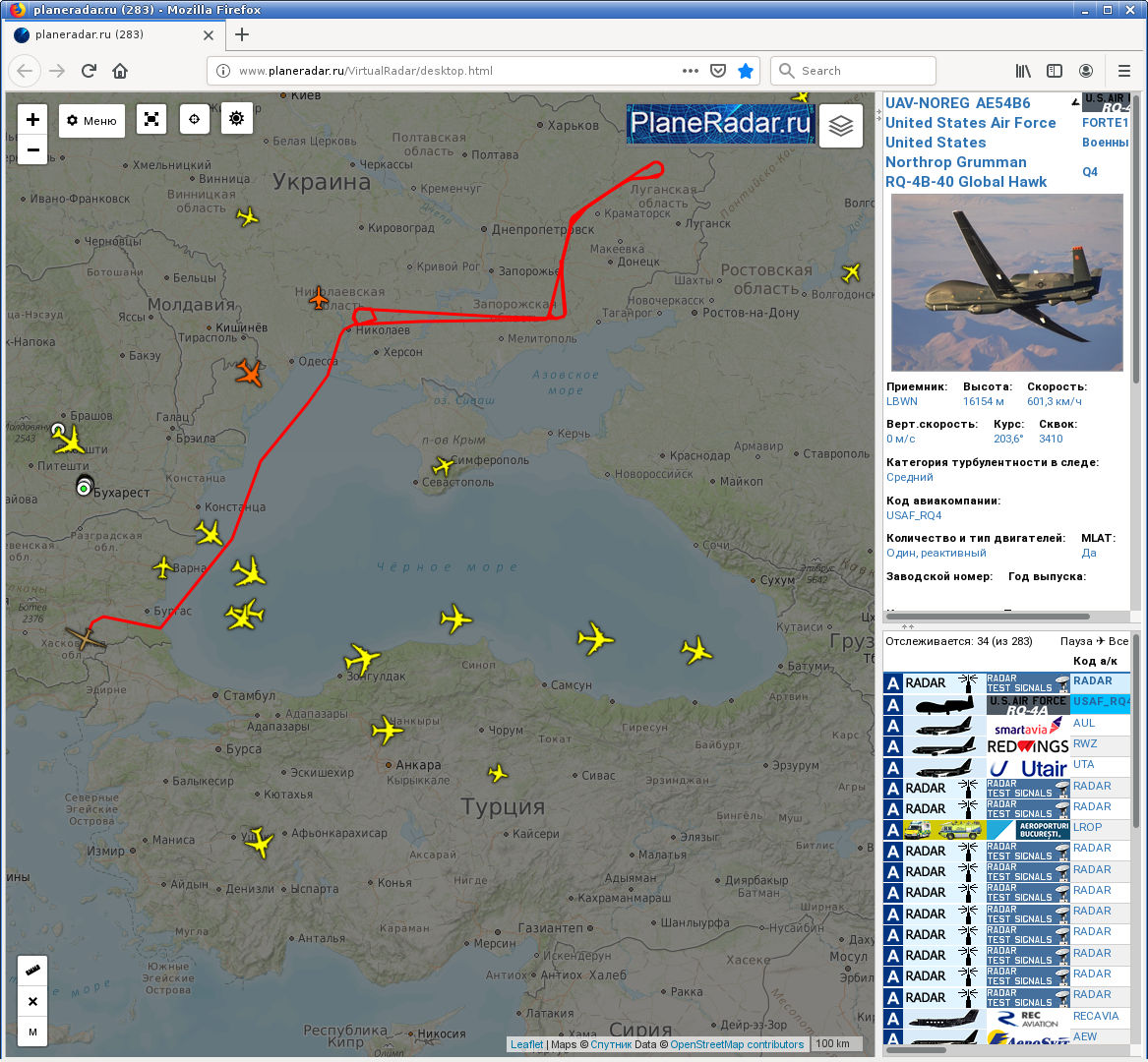Reload the page in Firefox
Viewport: 1148px width, 1062px height.
coord(89,71)
